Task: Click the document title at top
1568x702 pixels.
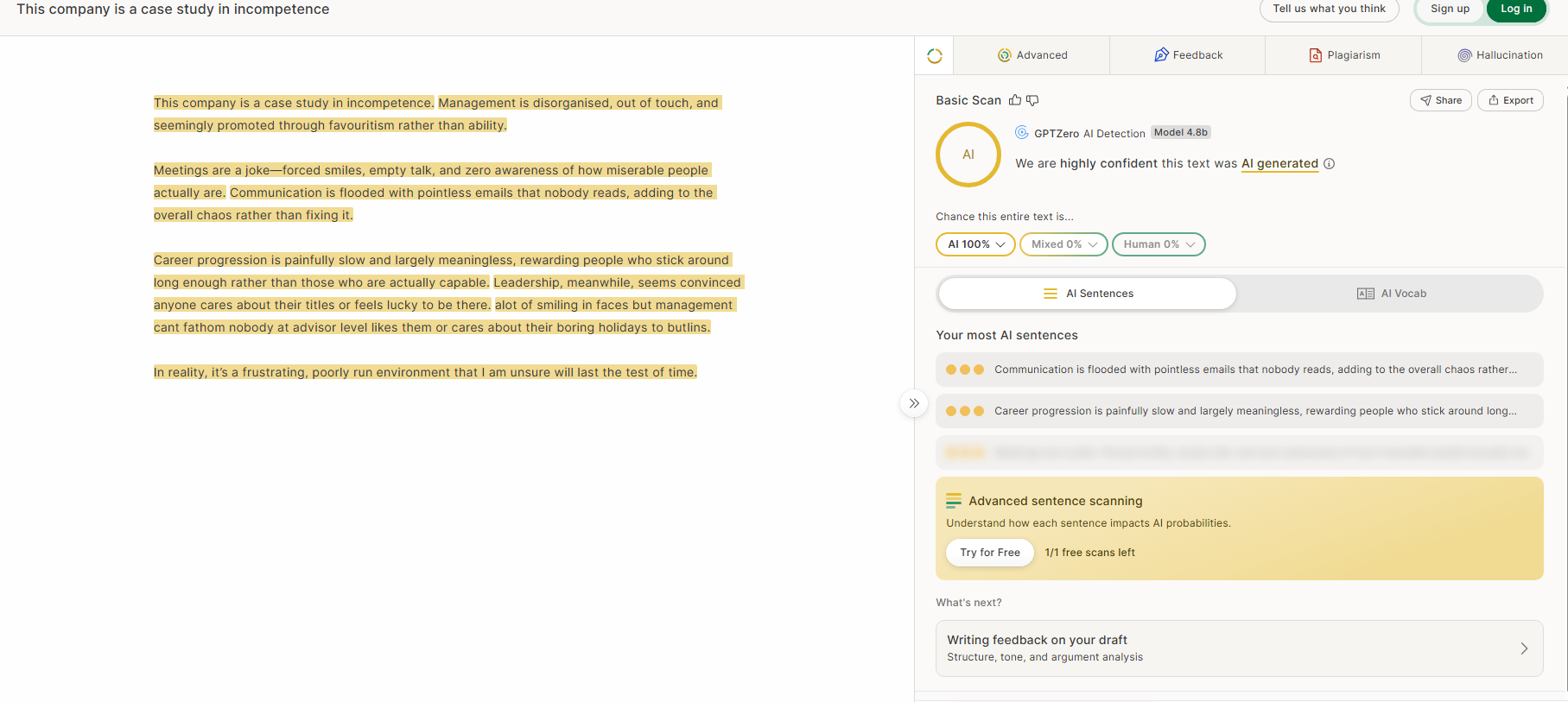Action: (x=173, y=9)
